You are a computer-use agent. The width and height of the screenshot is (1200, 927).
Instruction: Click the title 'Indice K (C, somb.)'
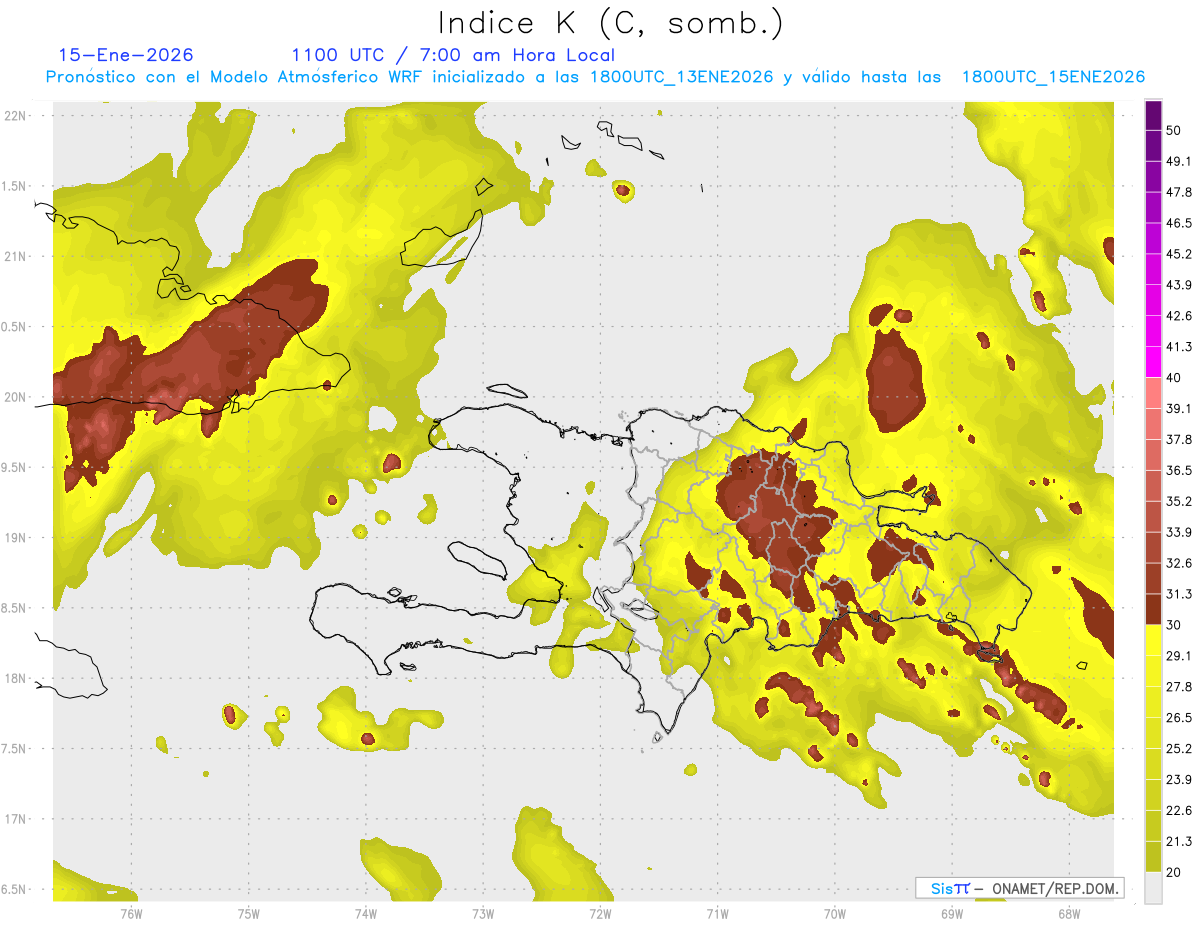pyautogui.click(x=611, y=23)
